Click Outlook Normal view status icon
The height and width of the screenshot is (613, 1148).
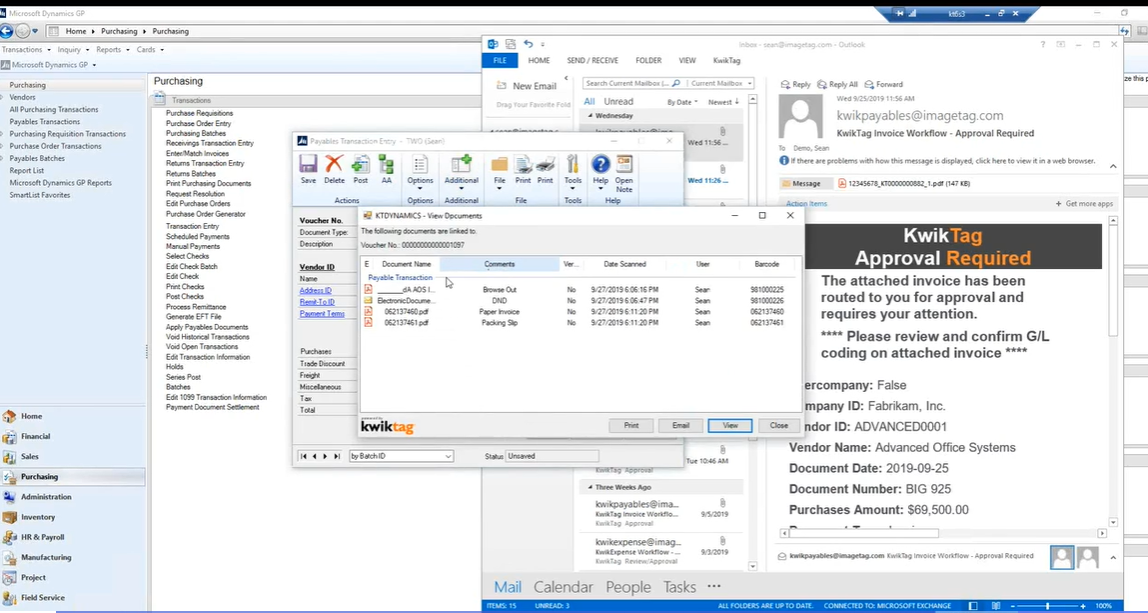pyautogui.click(x=973, y=606)
